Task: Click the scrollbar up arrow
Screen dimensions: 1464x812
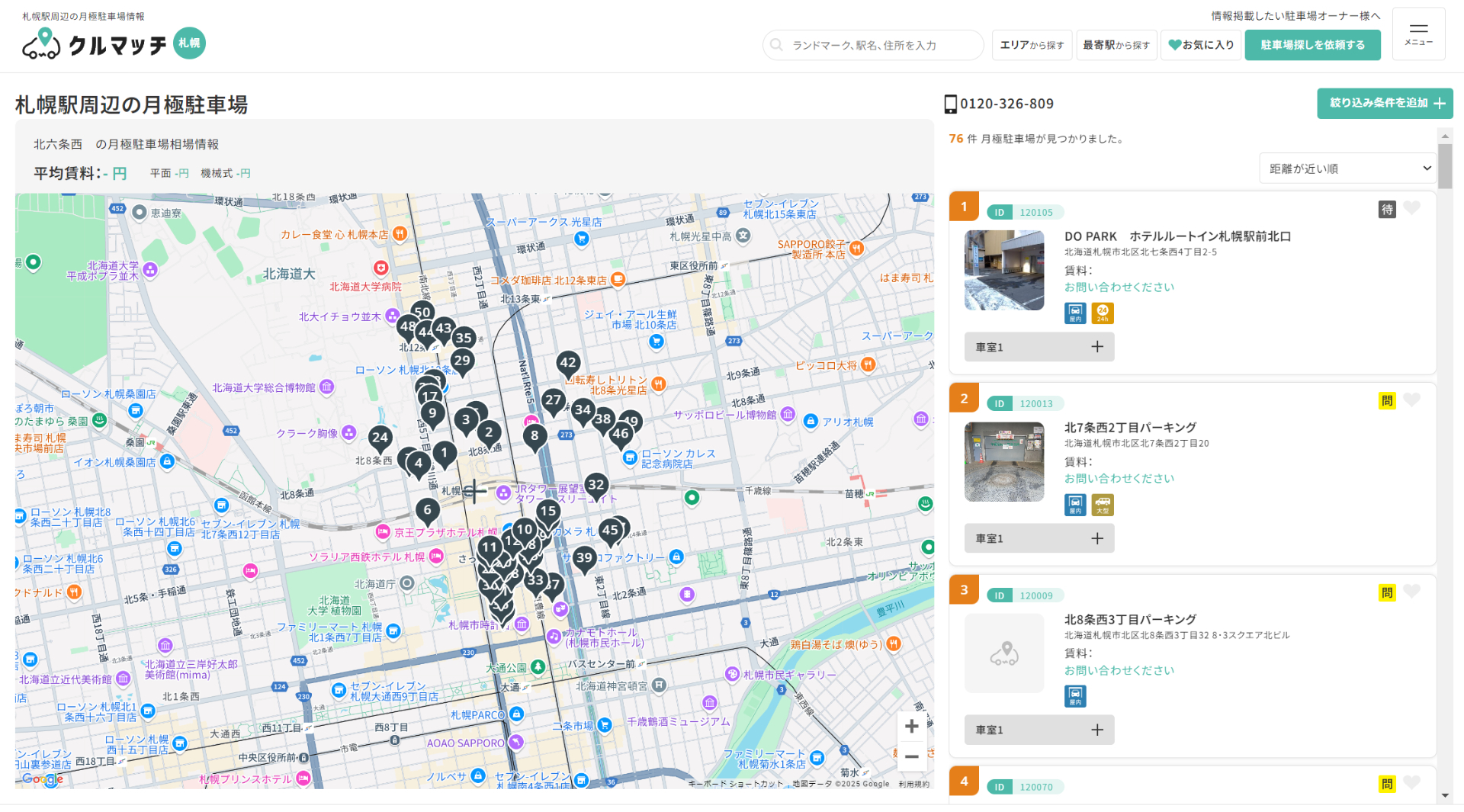Action: click(x=1445, y=136)
